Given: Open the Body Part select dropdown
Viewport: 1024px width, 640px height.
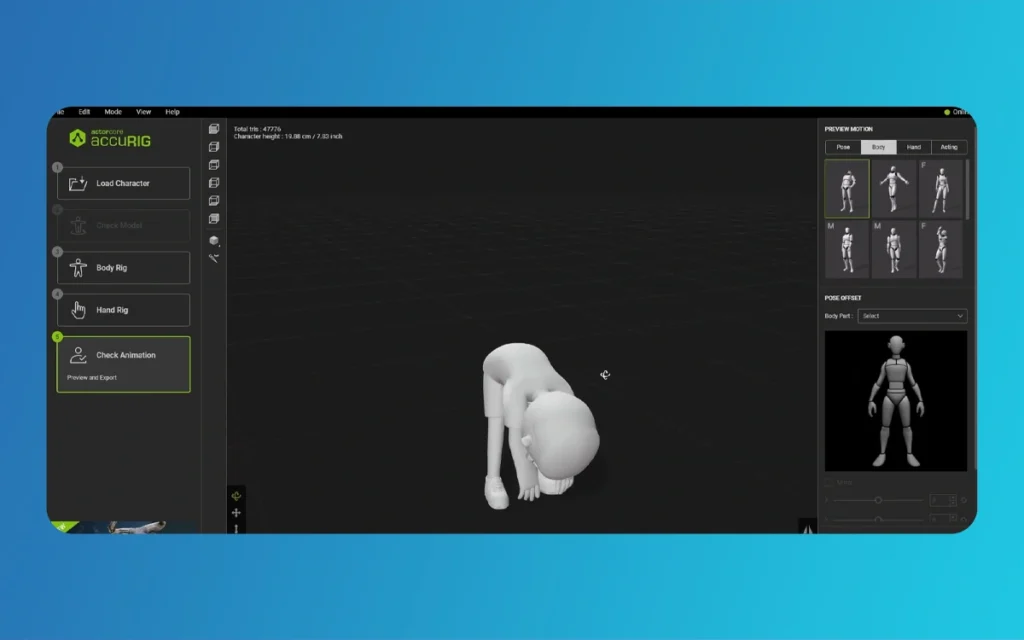Looking at the screenshot, I should tap(913, 316).
